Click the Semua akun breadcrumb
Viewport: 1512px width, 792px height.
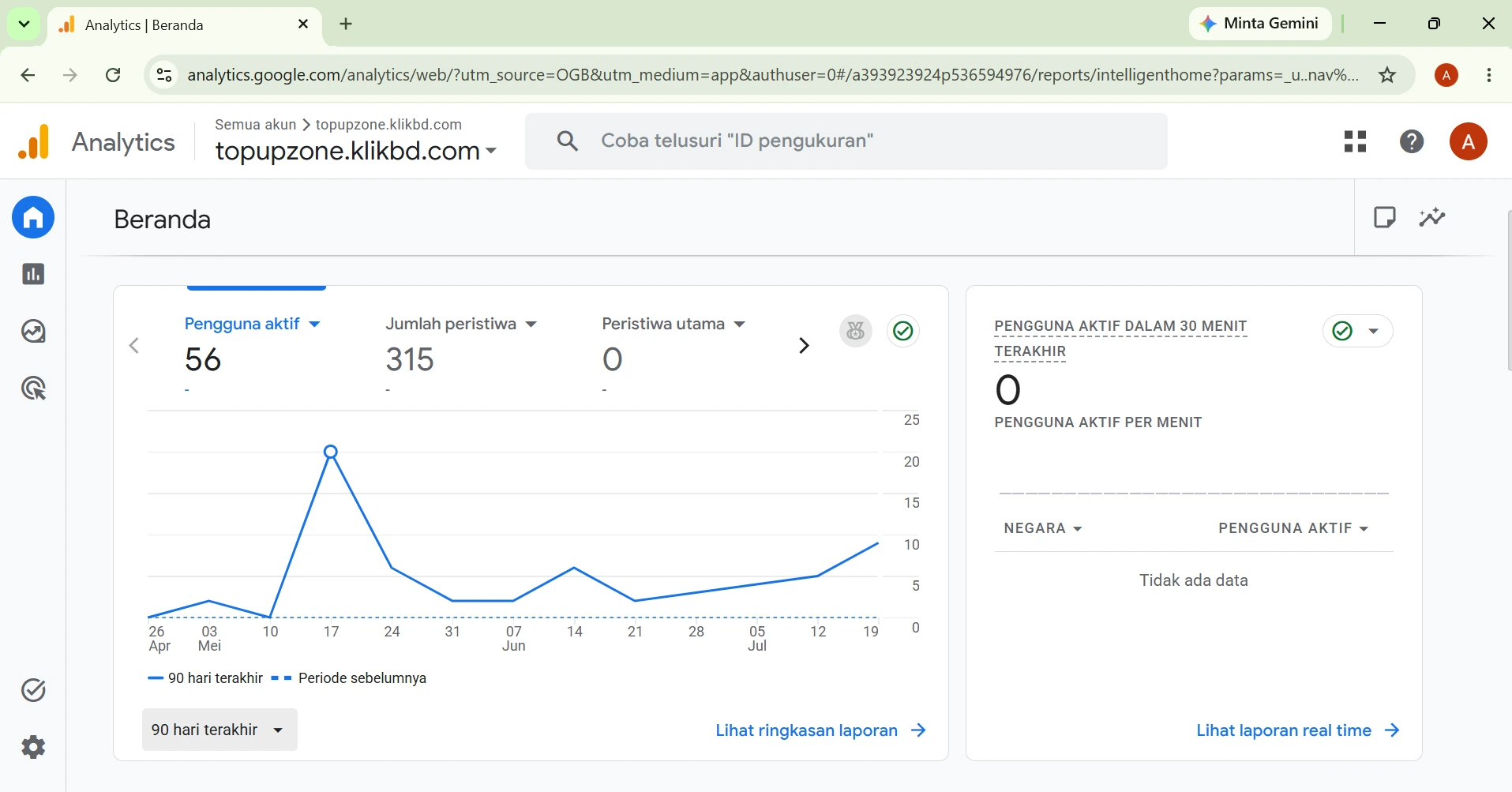pos(255,125)
